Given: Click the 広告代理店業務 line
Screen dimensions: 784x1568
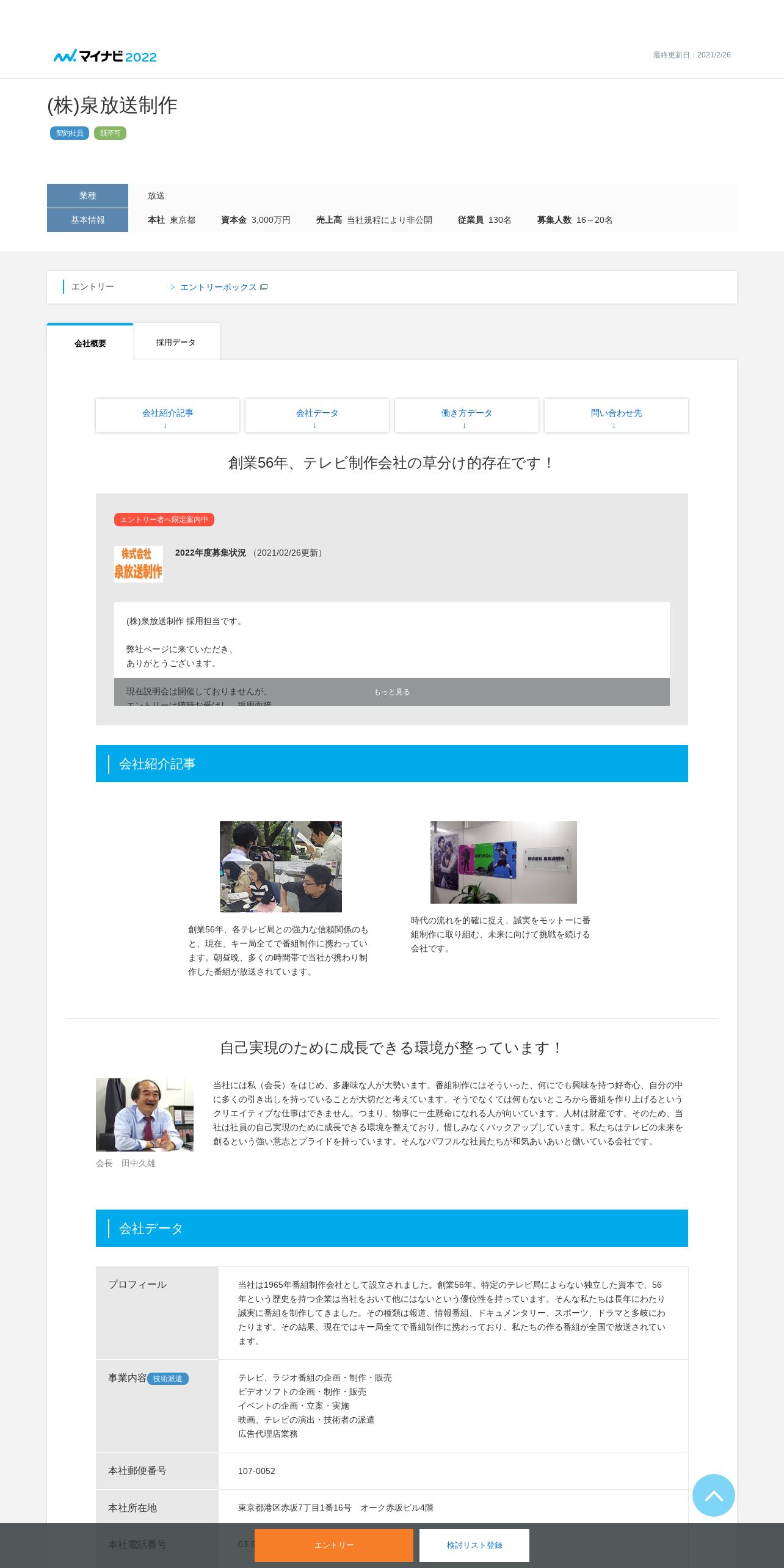Looking at the screenshot, I should pos(268,1434).
